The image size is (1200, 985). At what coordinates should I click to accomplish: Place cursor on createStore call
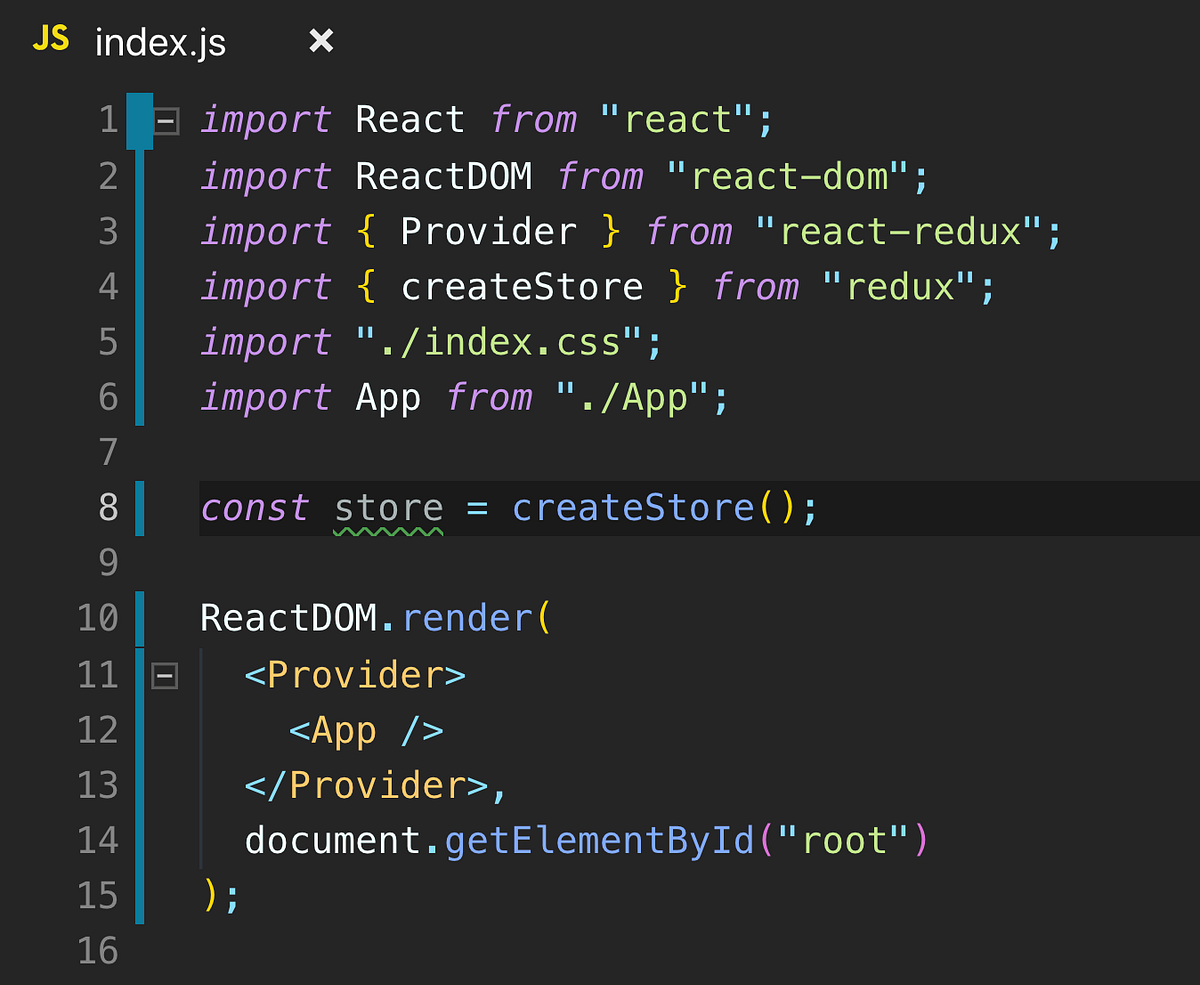633,507
